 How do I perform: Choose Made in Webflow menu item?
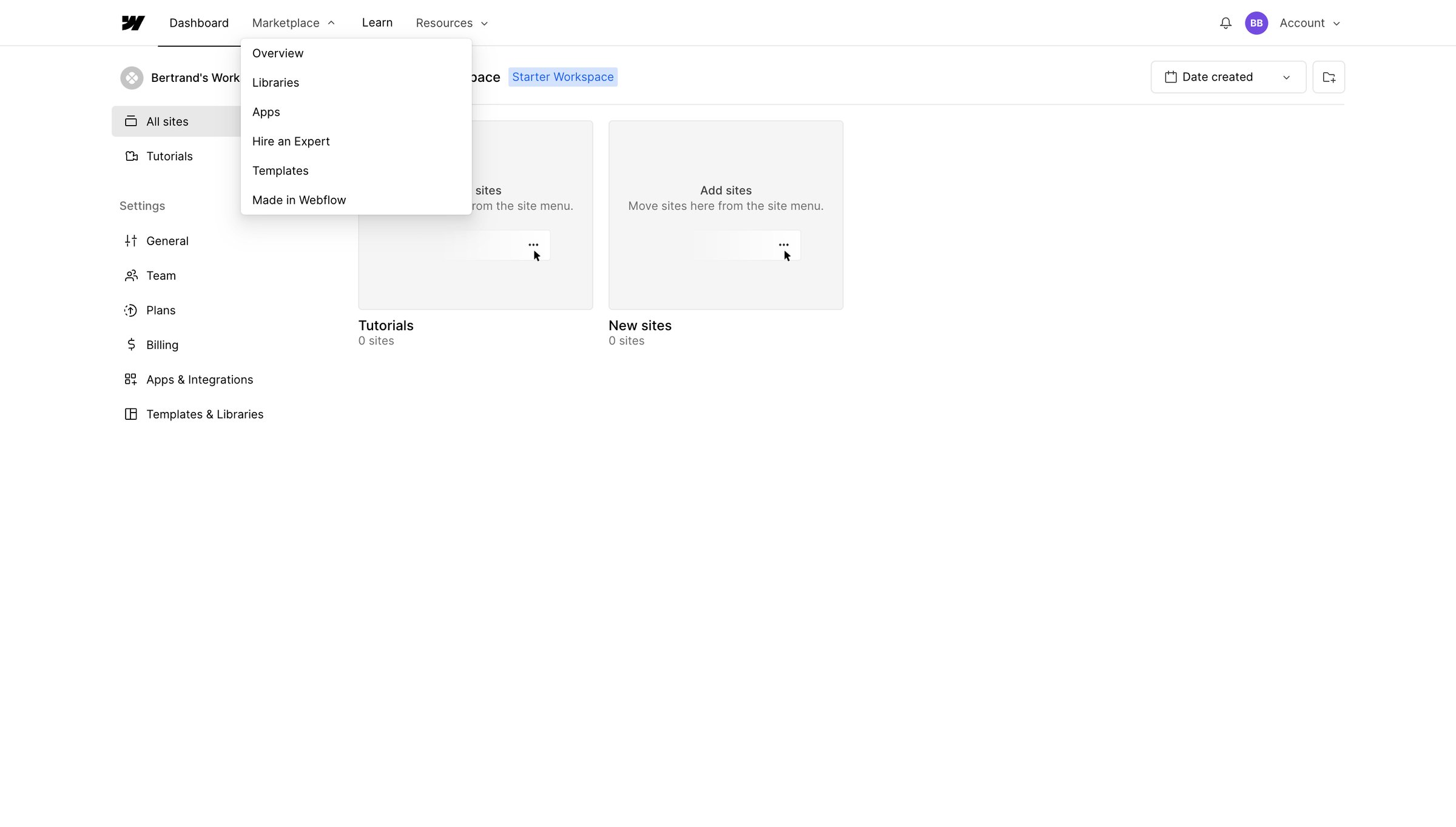pos(356,200)
